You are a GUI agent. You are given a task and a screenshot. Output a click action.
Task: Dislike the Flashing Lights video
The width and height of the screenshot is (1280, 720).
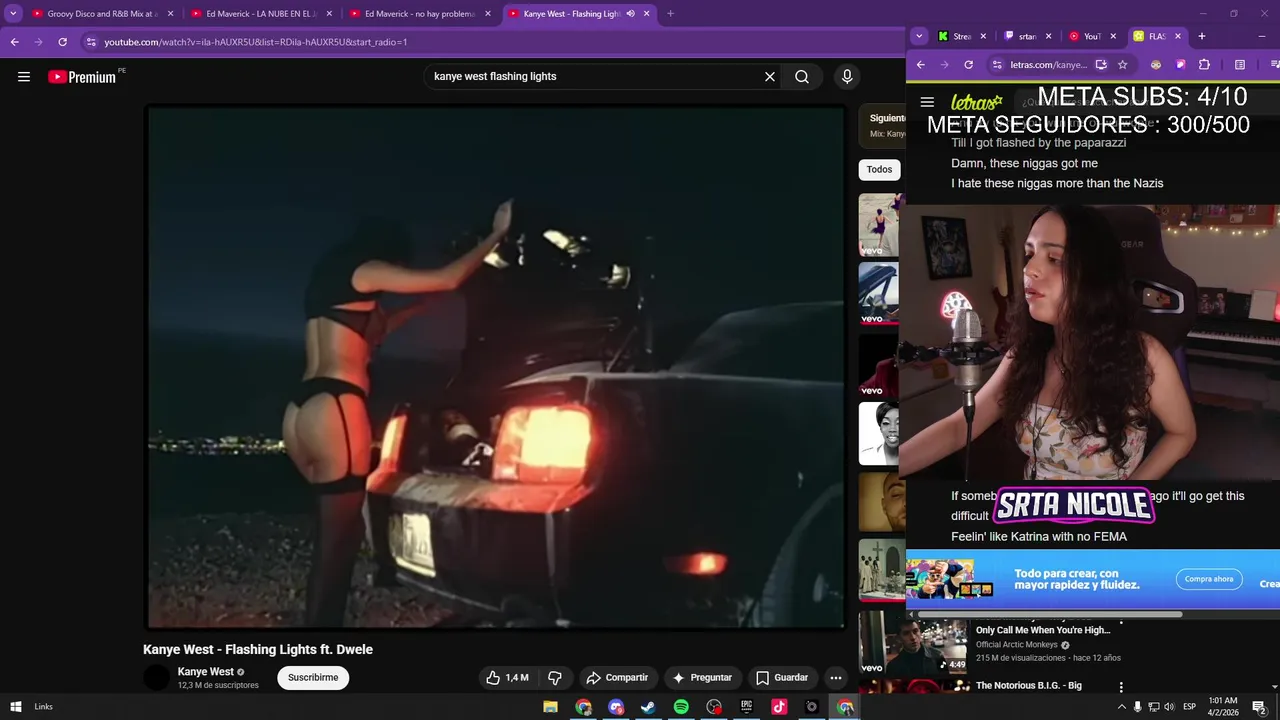point(555,678)
